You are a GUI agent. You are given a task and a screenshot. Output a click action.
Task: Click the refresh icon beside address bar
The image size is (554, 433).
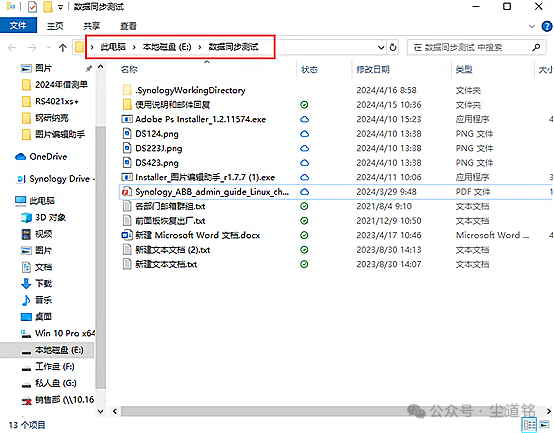coord(393,47)
